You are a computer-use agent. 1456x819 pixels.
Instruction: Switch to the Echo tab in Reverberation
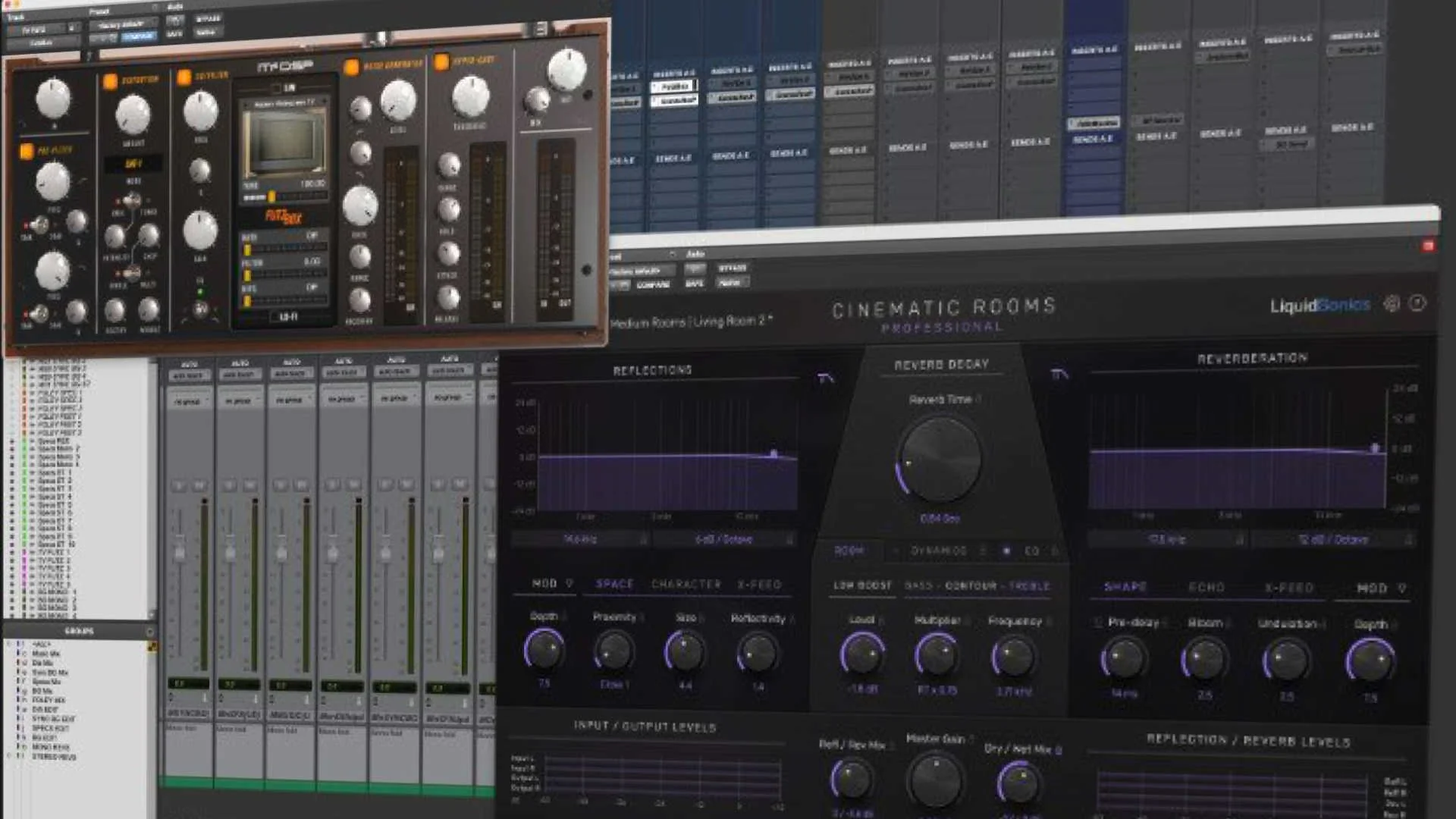click(x=1206, y=588)
